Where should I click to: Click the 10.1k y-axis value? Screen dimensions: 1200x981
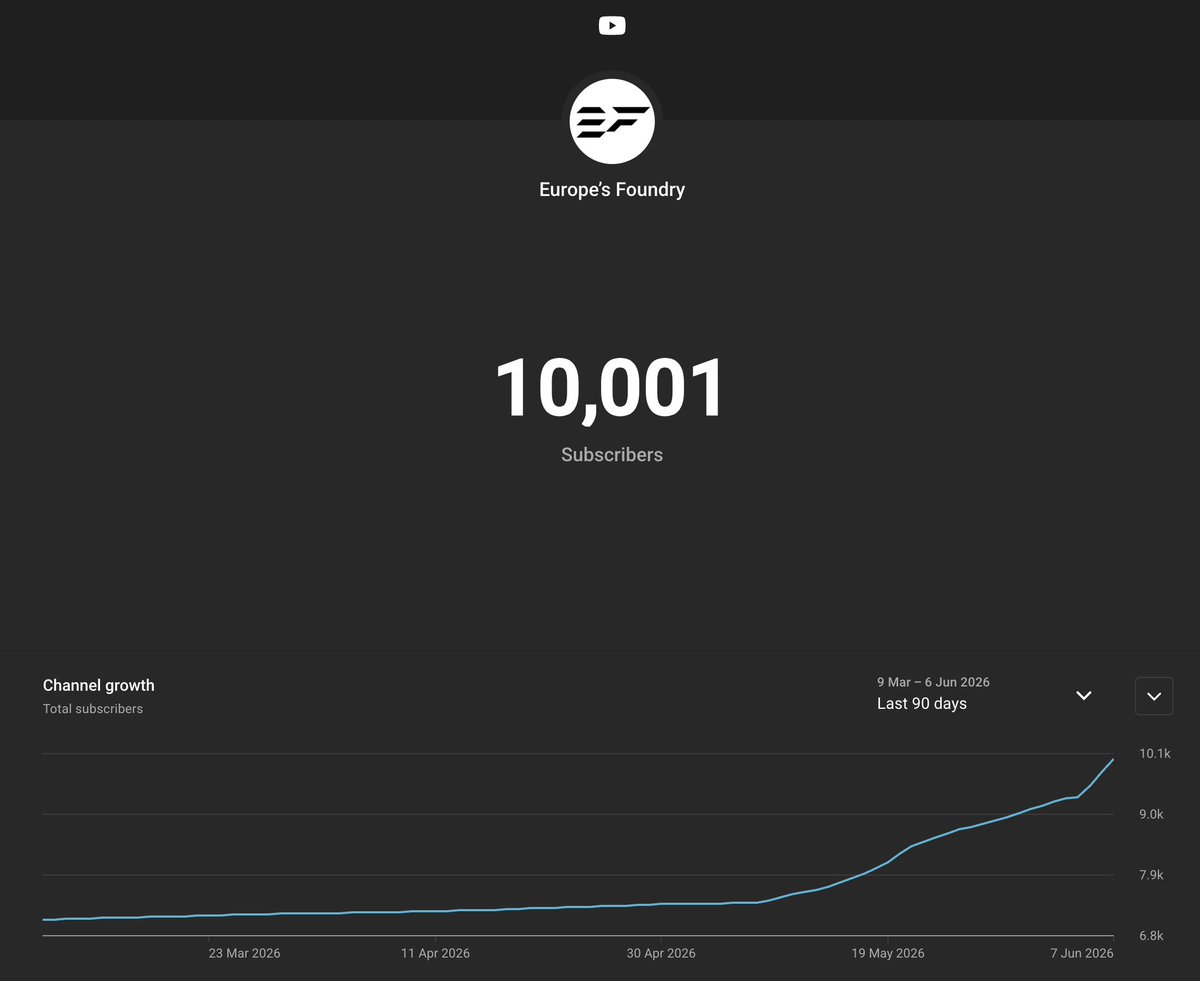pyautogui.click(x=1155, y=753)
